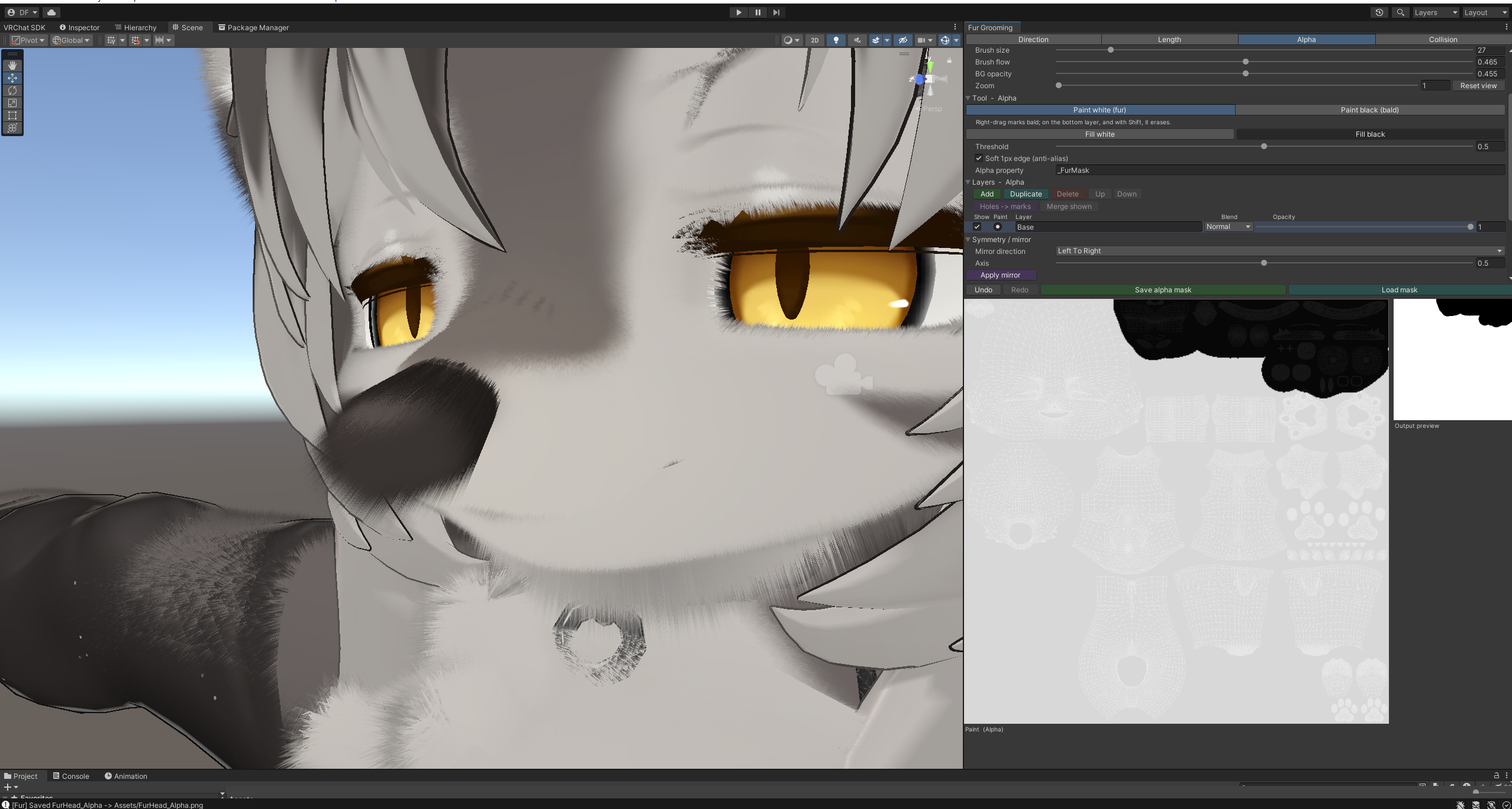Viewport: 1512px width, 809px height.
Task: Open the Mirror direction dropdown
Action: pos(1280,251)
